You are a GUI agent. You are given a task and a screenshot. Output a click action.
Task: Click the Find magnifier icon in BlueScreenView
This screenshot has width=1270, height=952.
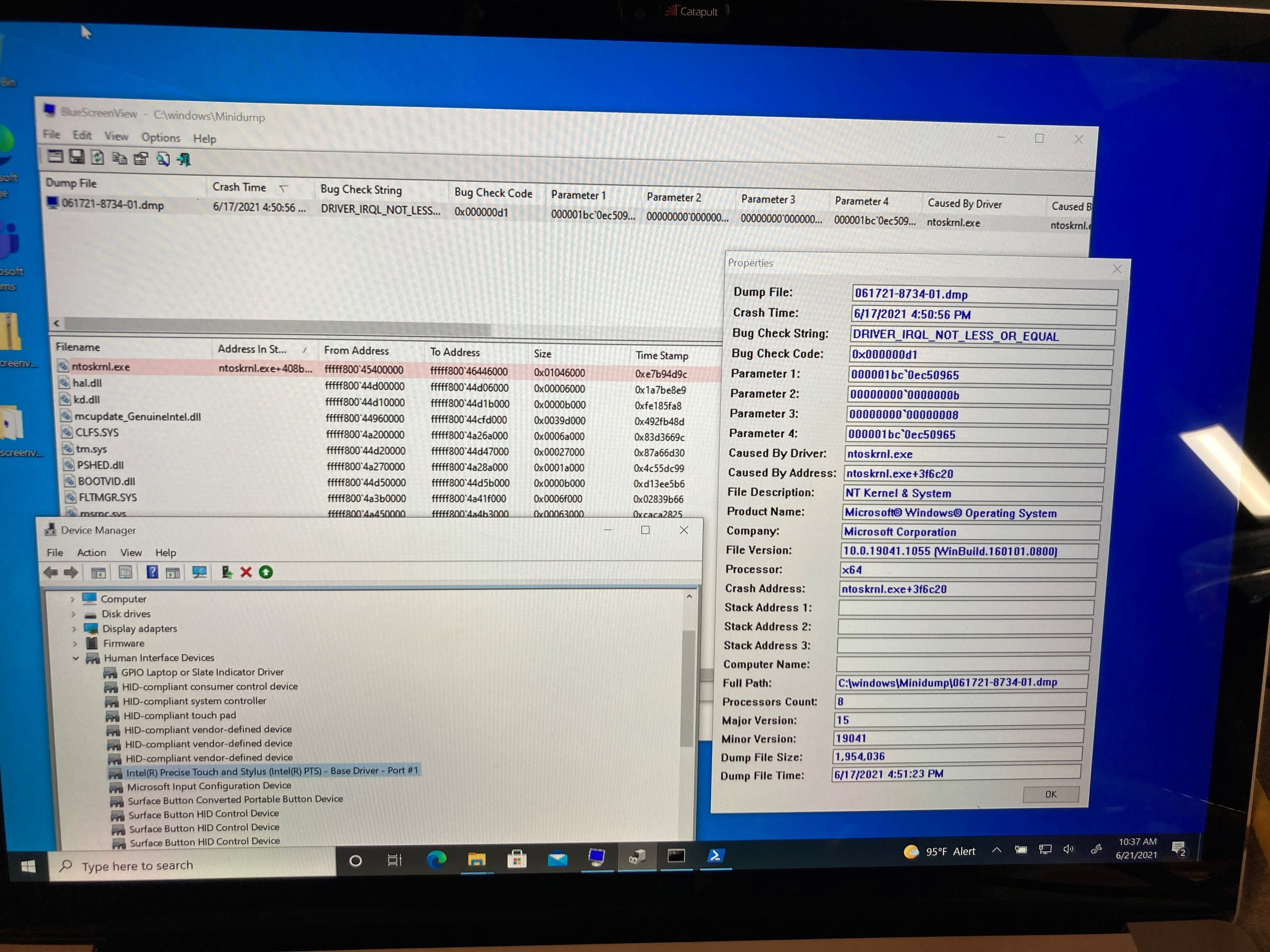[x=163, y=159]
